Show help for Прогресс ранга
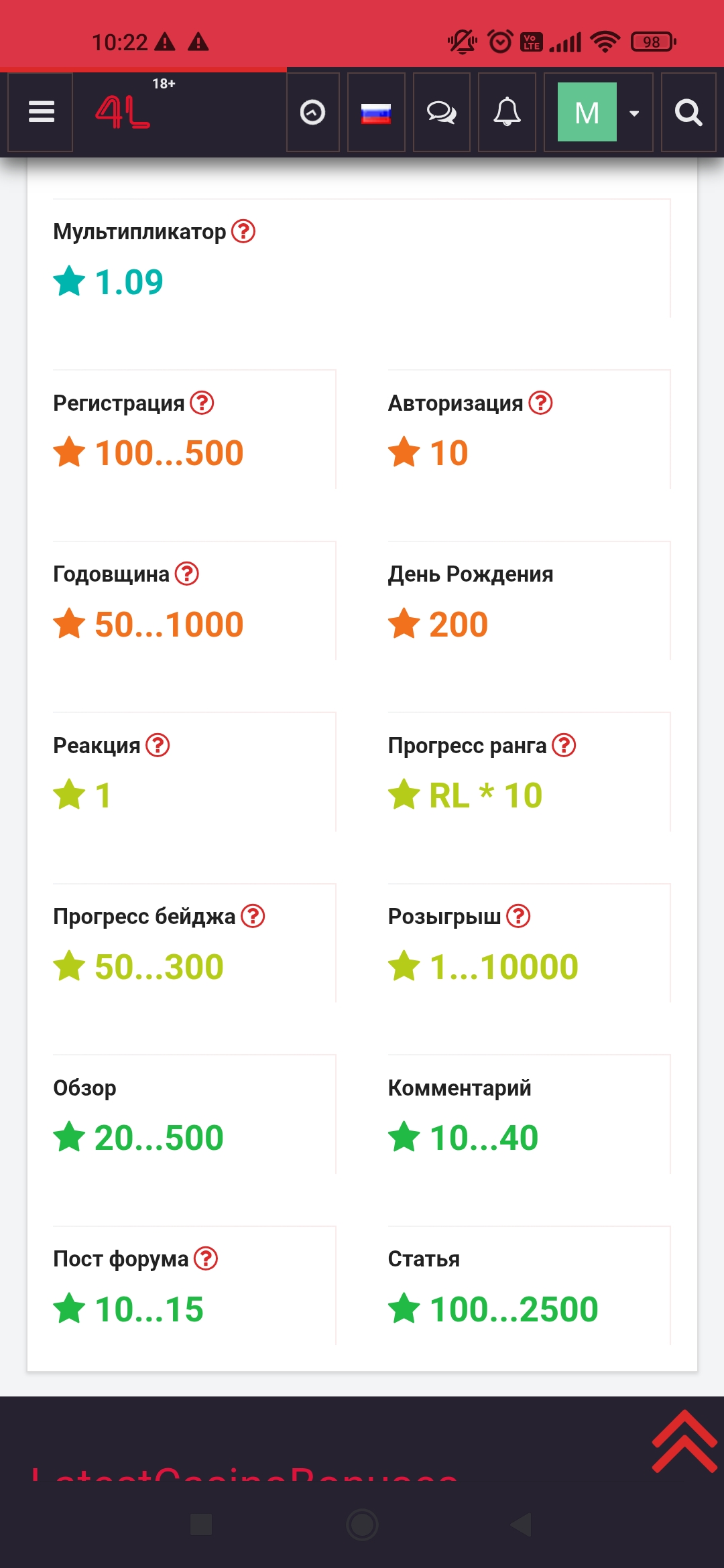 (x=564, y=745)
